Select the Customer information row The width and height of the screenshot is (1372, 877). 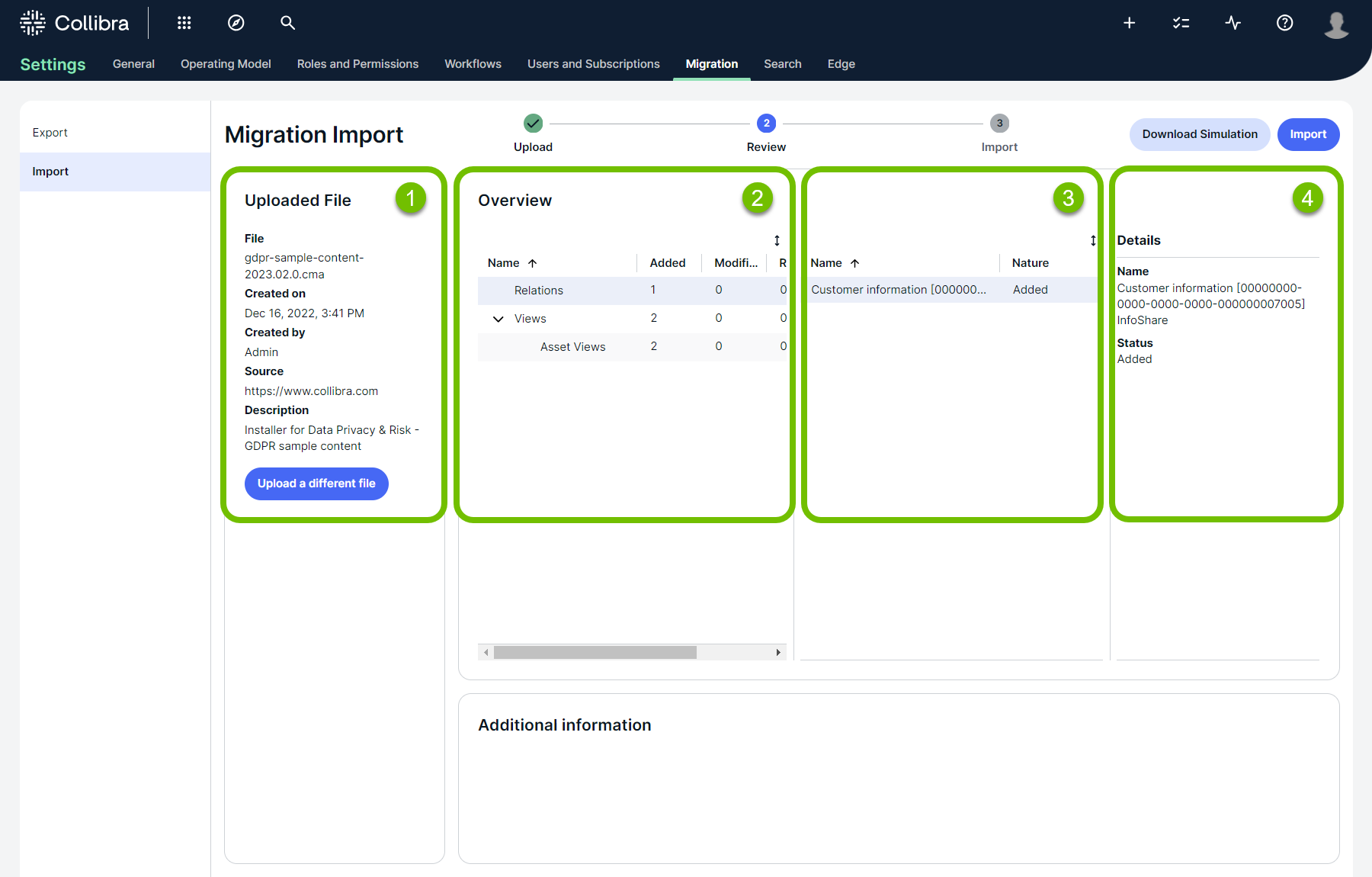pyautogui.click(x=898, y=290)
